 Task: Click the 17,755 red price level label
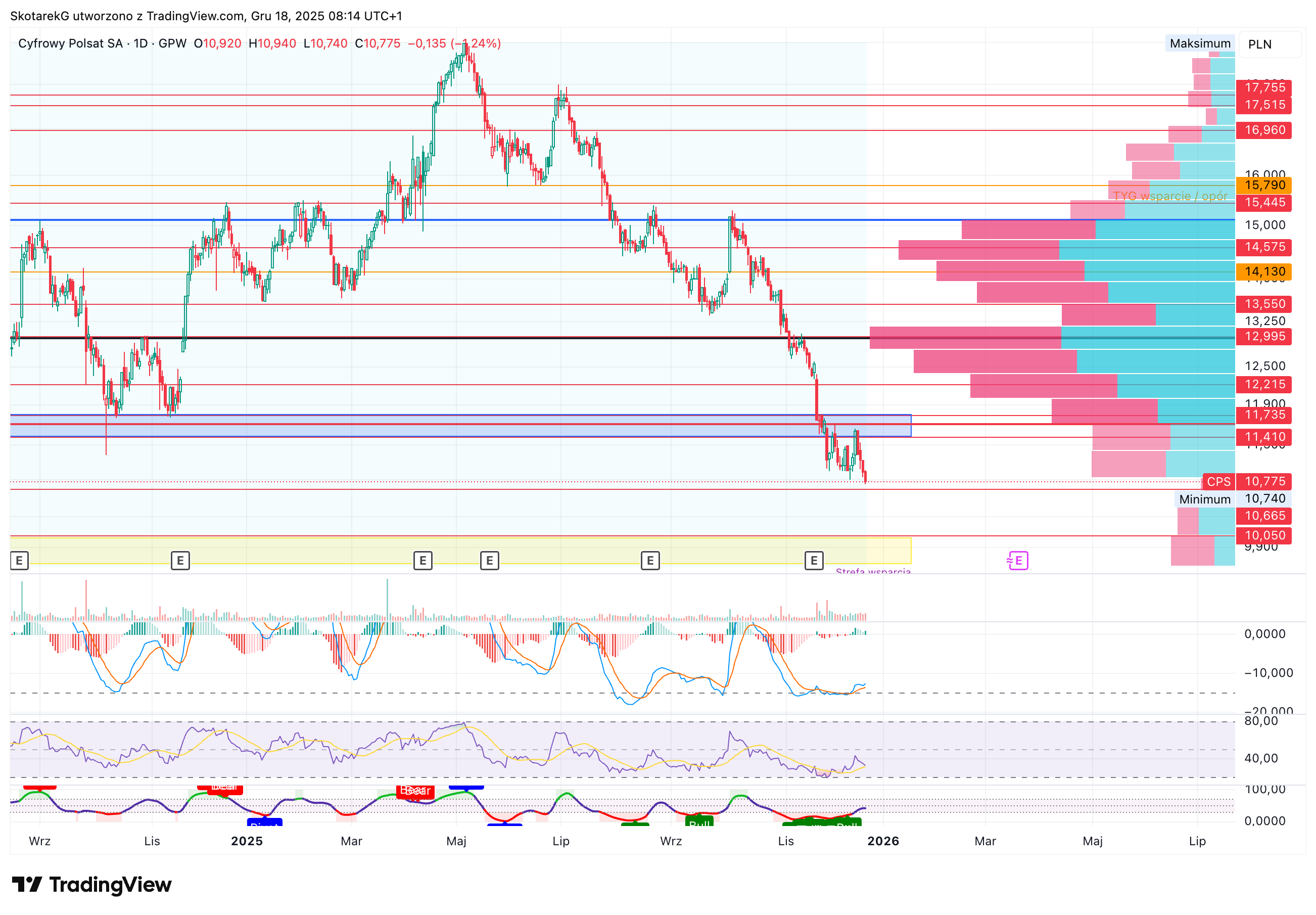(1264, 88)
